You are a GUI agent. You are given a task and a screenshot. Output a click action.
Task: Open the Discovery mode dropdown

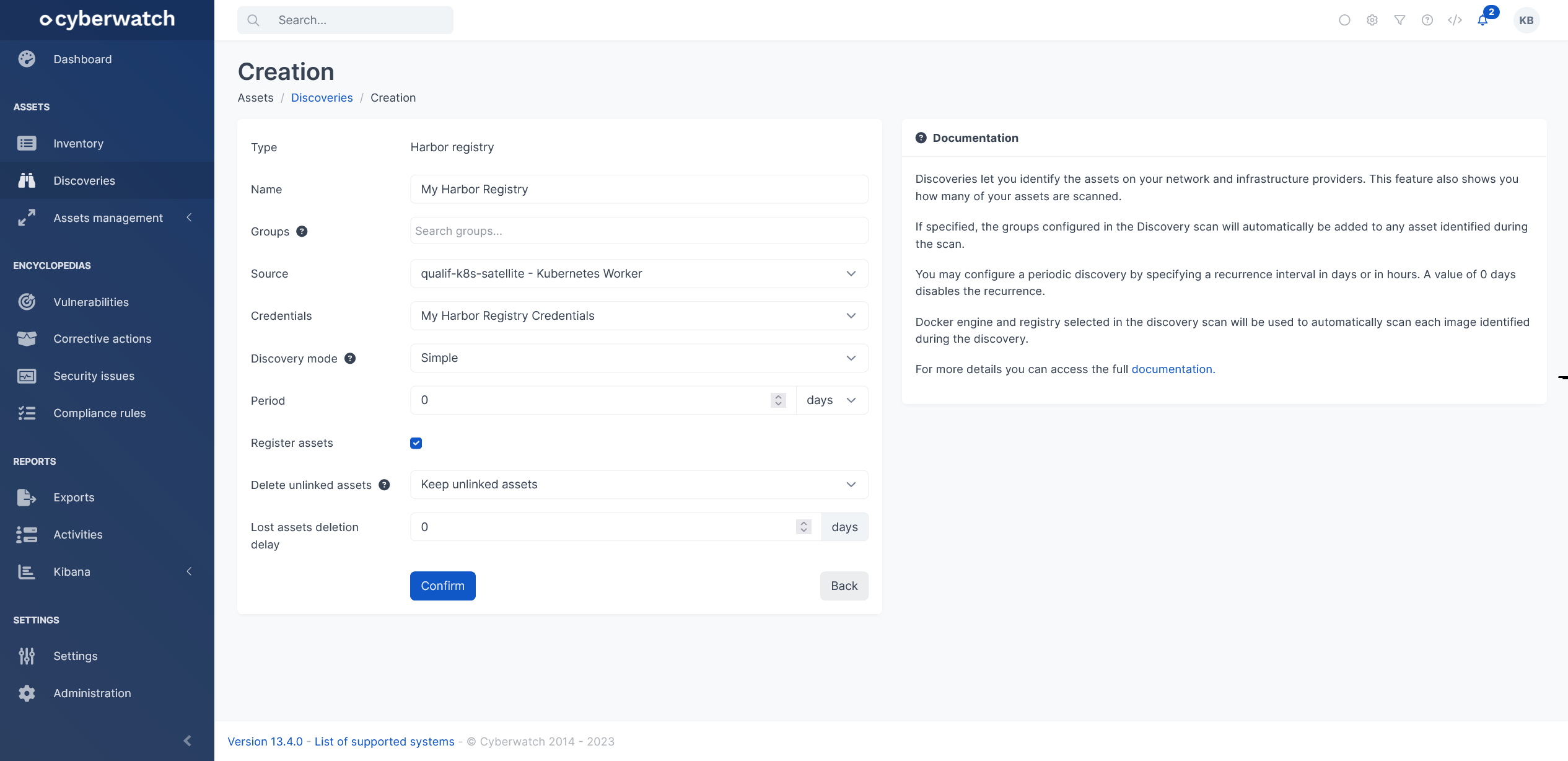coord(639,358)
